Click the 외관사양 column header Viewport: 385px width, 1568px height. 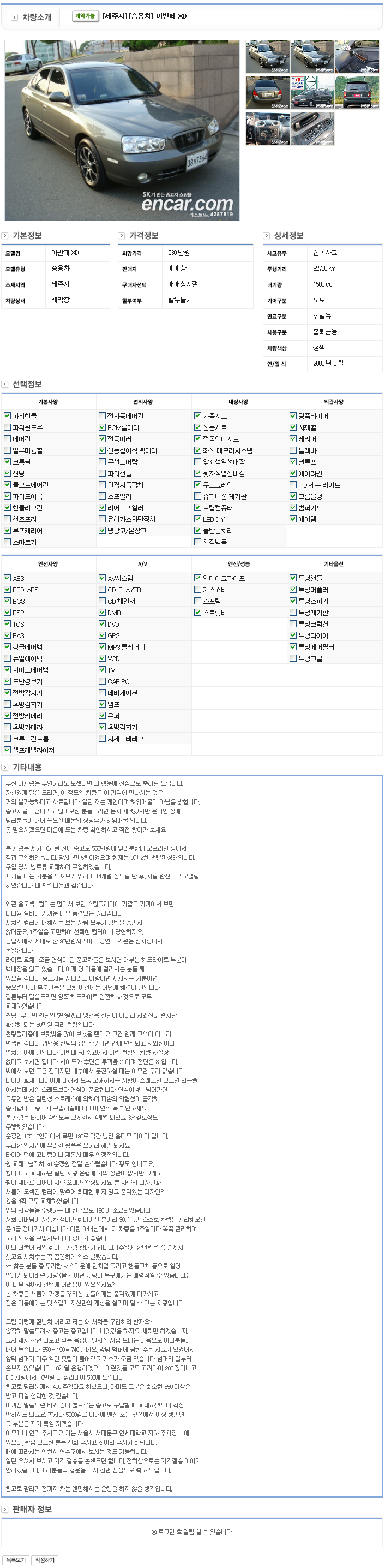(x=334, y=402)
